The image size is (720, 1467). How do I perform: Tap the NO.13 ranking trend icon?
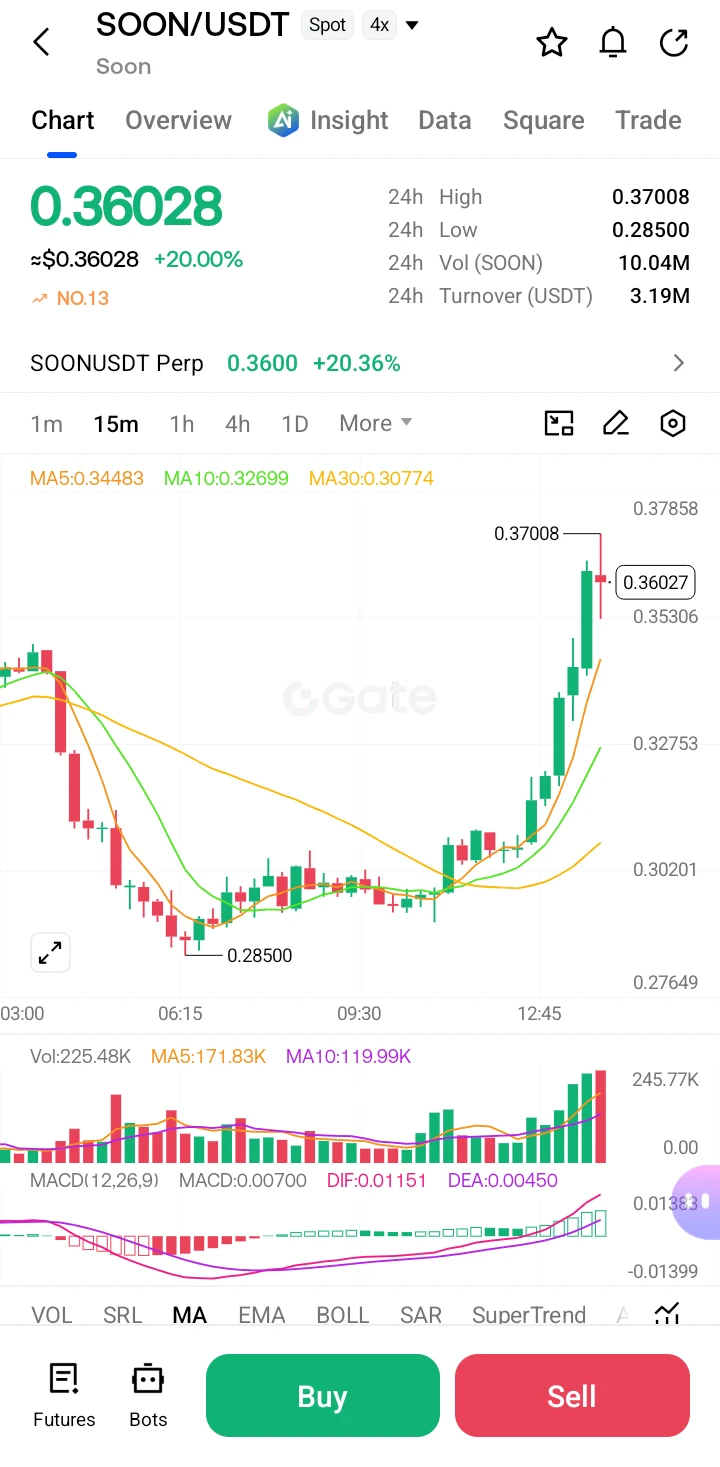click(x=40, y=298)
